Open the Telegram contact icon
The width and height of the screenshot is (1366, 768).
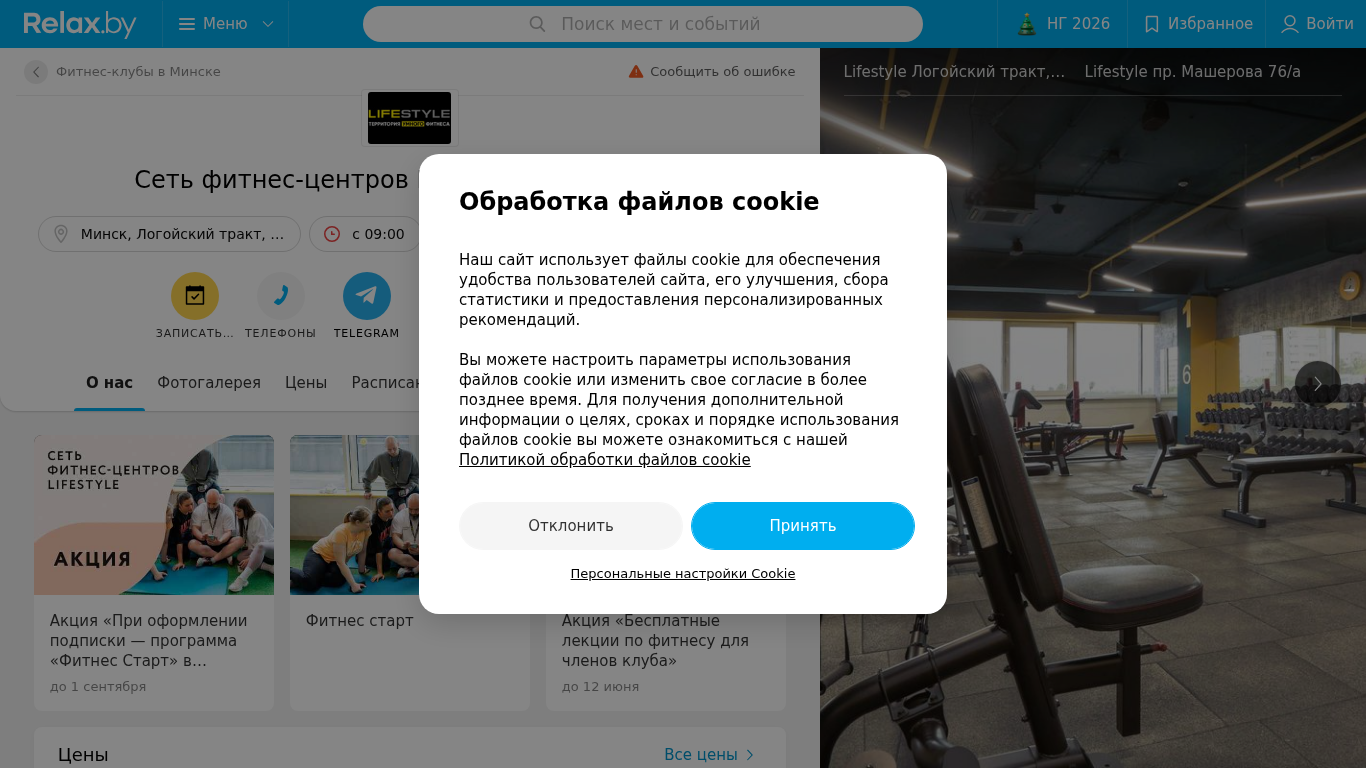coord(367,296)
